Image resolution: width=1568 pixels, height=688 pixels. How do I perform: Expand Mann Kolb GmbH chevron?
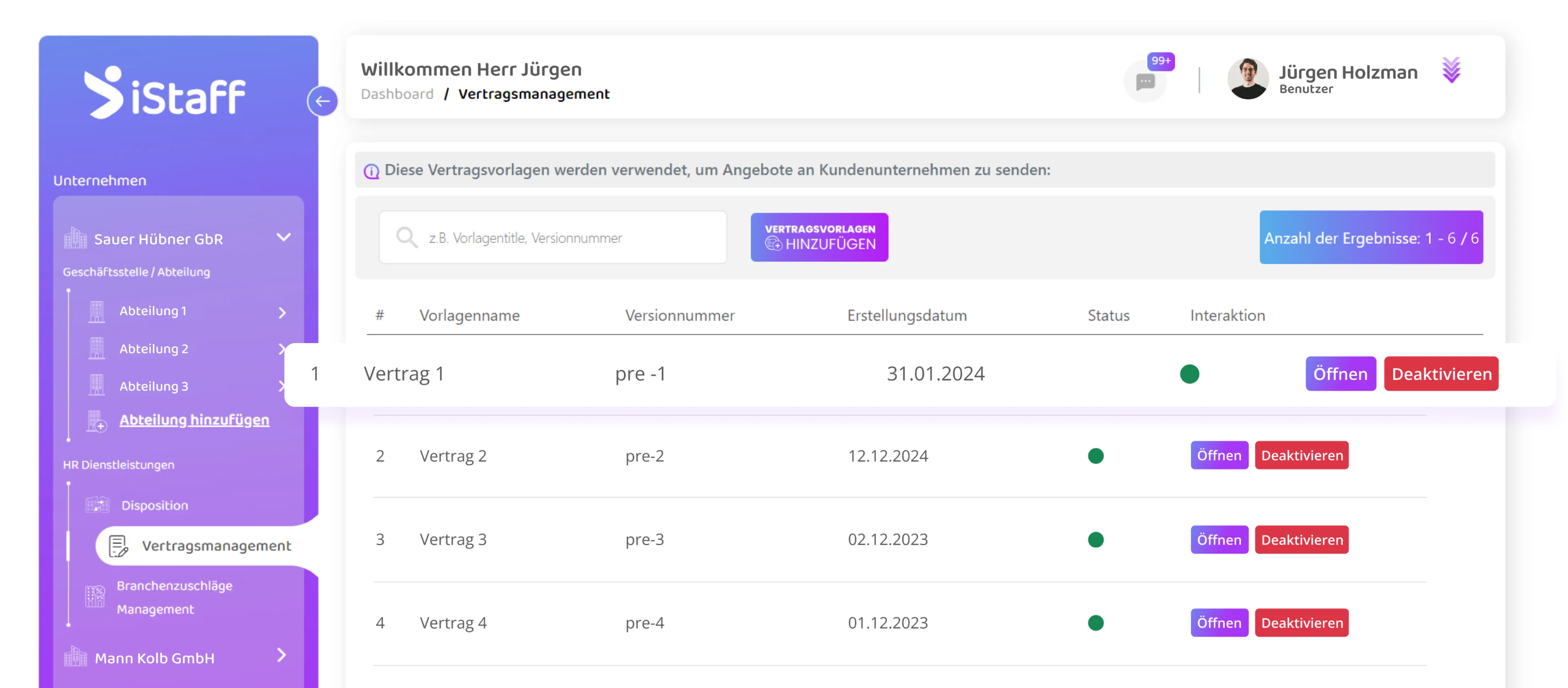(x=281, y=655)
